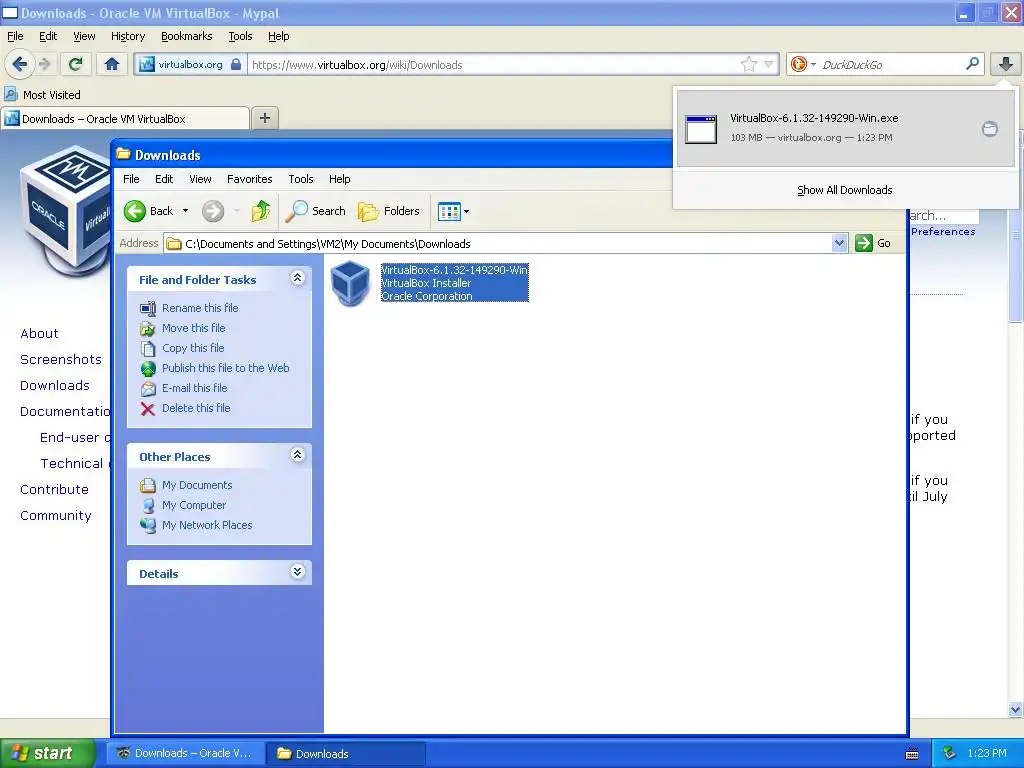Image resolution: width=1024 pixels, height=768 pixels.
Task: Click Show All Downloads
Action: [844, 190]
